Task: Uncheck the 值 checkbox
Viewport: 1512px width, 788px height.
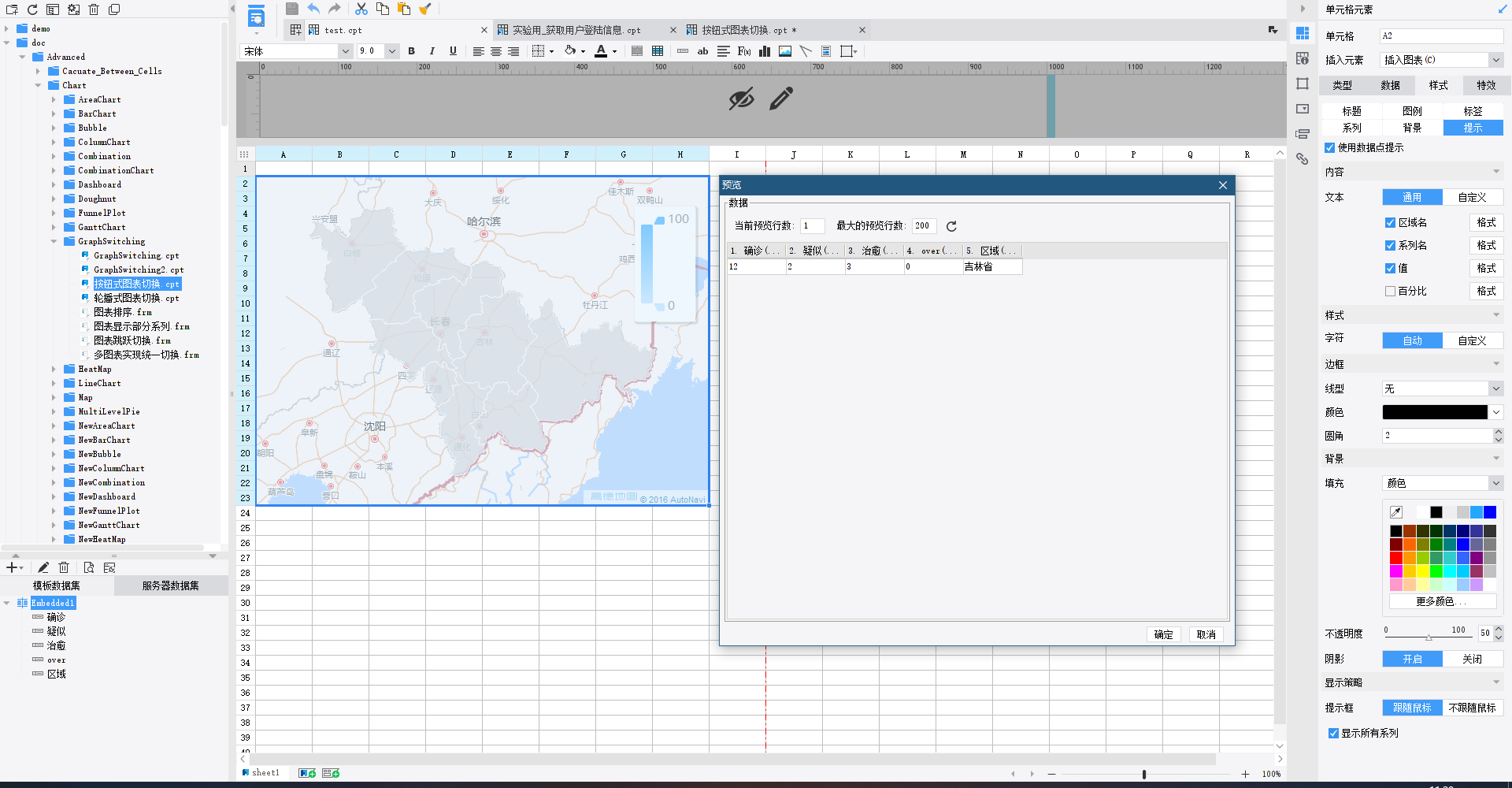Action: (1391, 268)
